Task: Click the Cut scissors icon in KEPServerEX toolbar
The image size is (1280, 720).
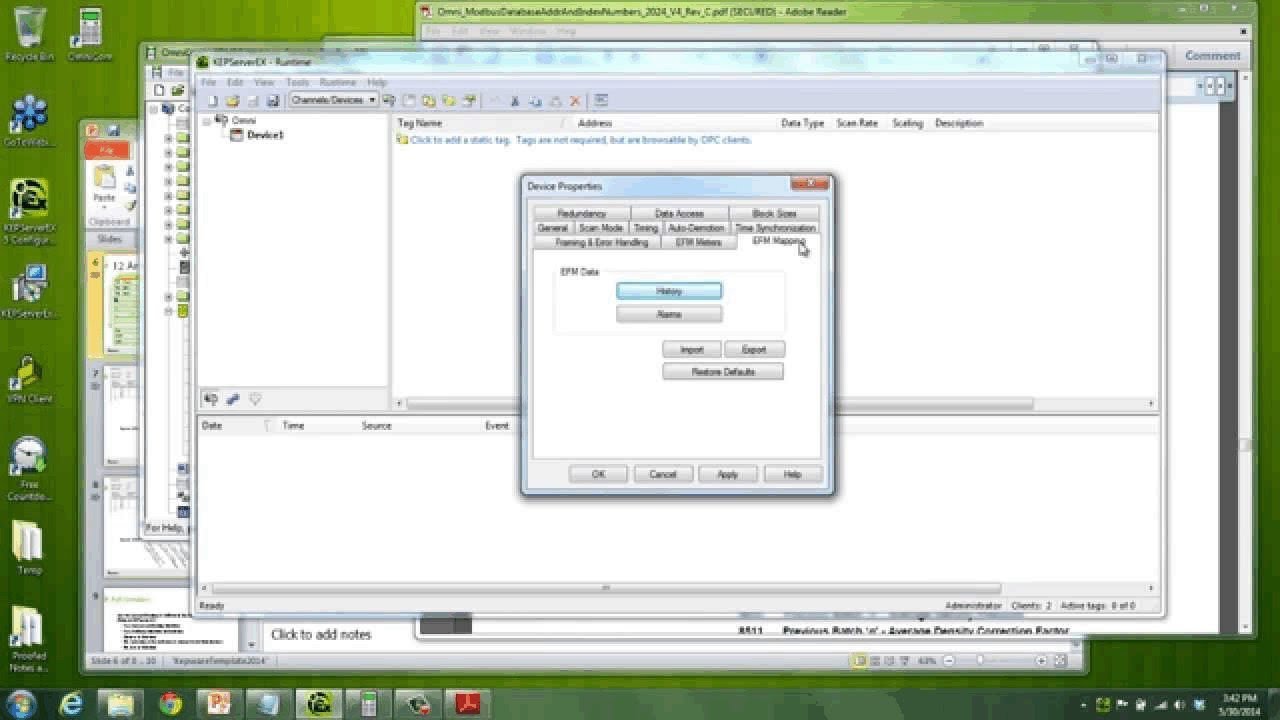Action: coord(515,101)
